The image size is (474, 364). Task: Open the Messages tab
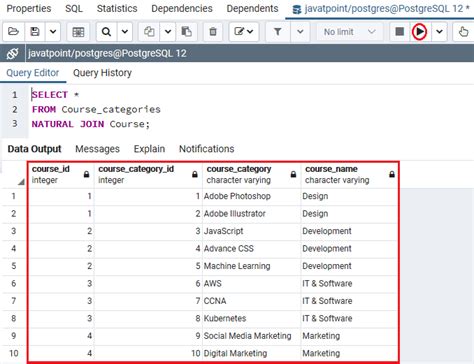pyautogui.click(x=97, y=149)
